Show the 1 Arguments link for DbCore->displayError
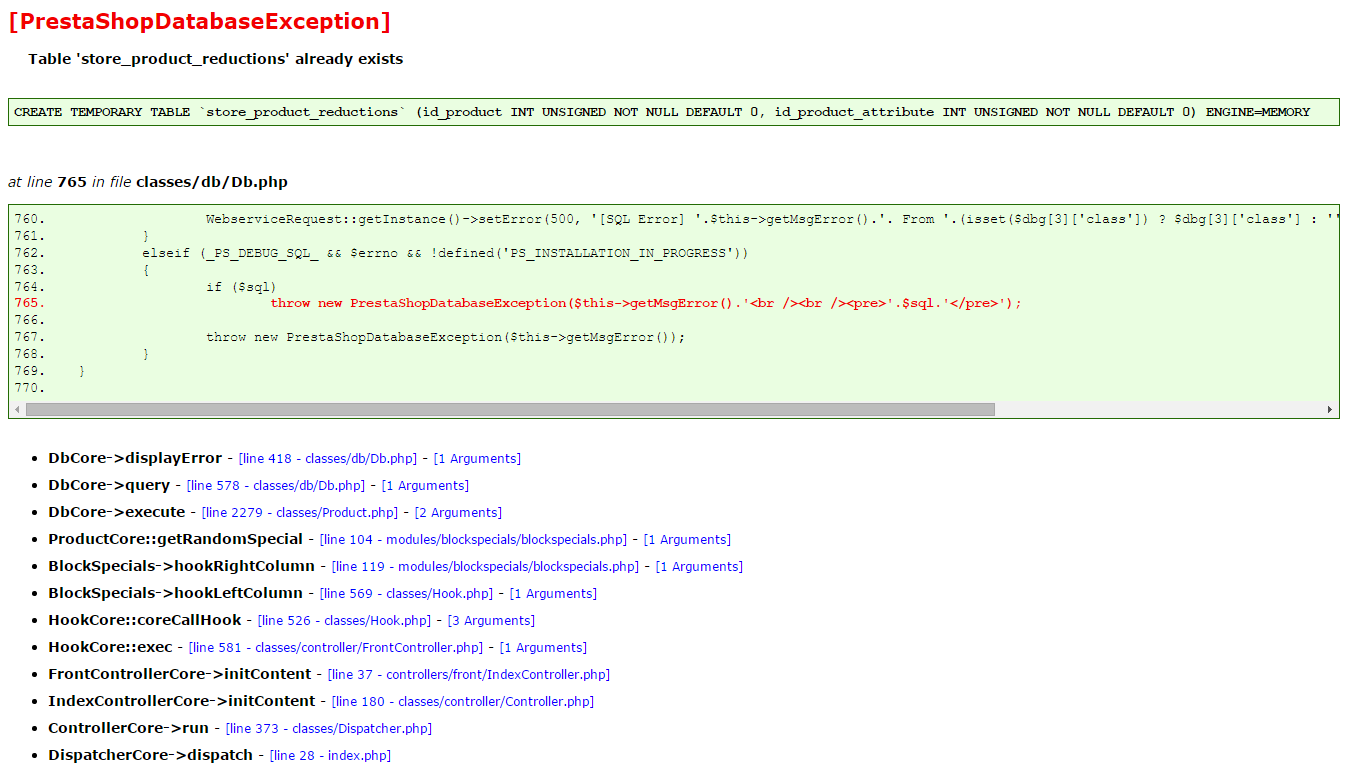This screenshot has height=777, width=1349. coord(477,459)
